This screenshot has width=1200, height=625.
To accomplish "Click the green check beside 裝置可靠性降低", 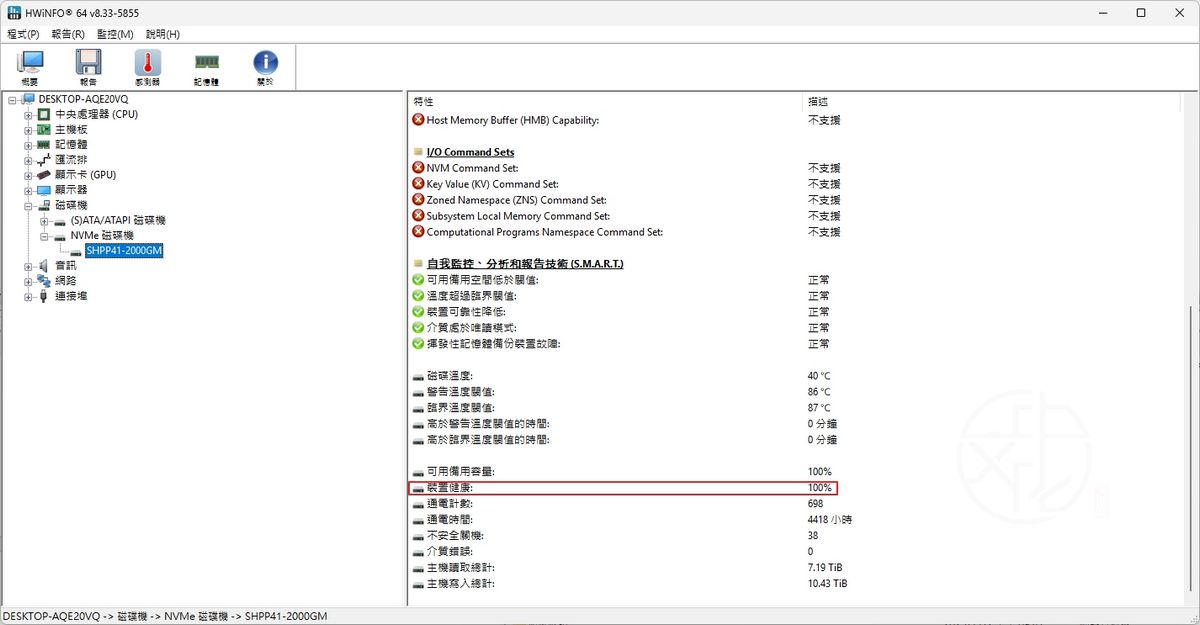I will pos(418,312).
